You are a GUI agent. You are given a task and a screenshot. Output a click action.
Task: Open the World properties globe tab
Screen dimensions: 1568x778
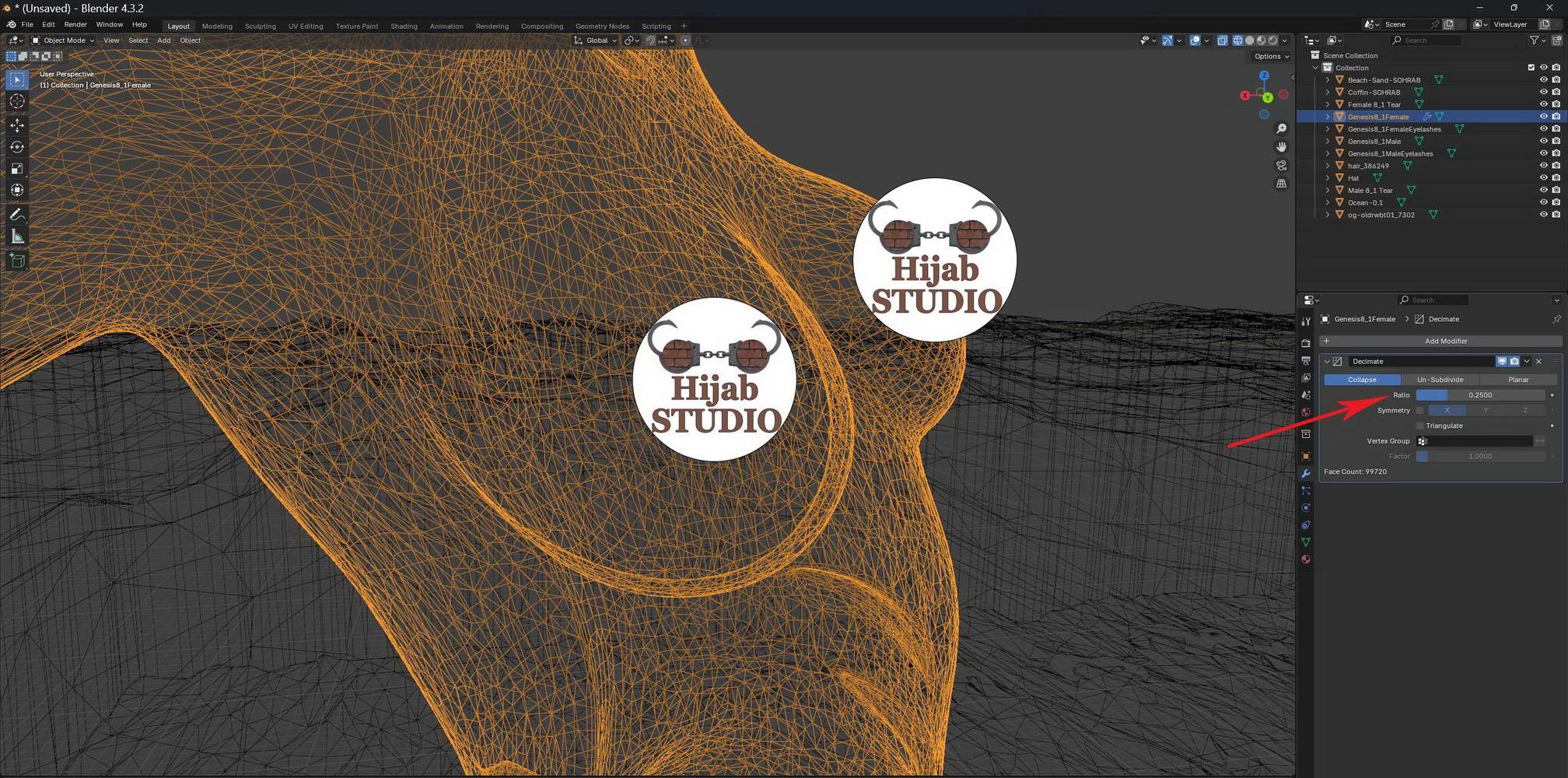tap(1306, 412)
